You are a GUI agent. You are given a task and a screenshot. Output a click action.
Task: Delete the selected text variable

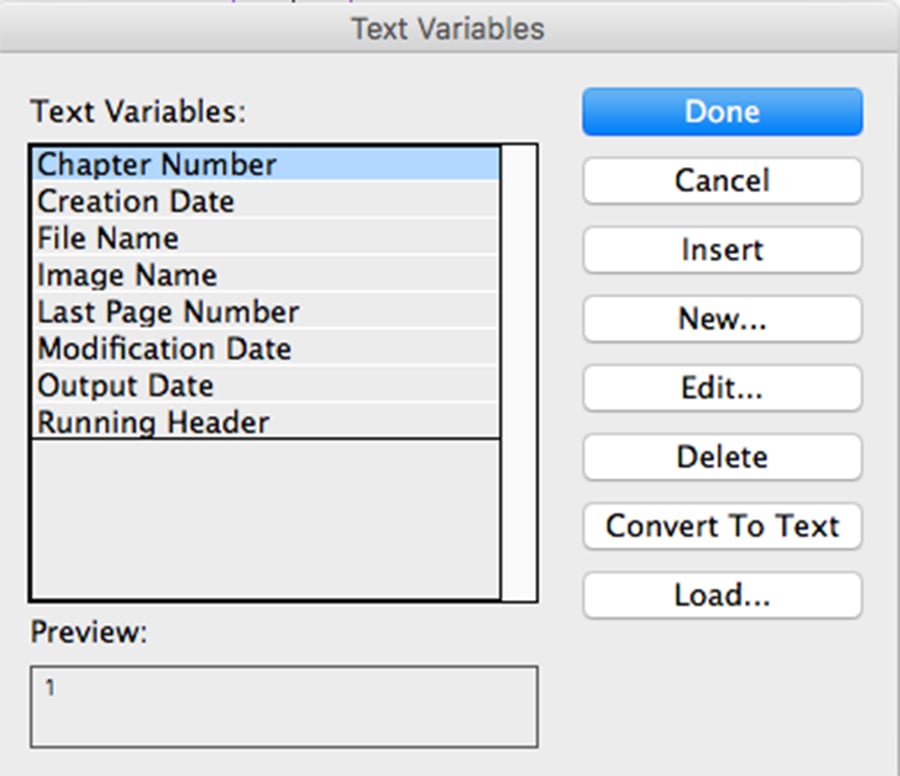(721, 457)
